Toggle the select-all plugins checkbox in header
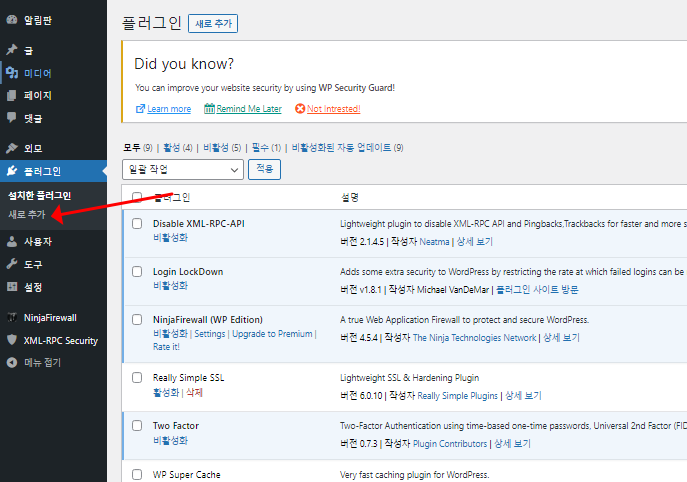Viewport: 687px width, 482px height. tap(137, 197)
